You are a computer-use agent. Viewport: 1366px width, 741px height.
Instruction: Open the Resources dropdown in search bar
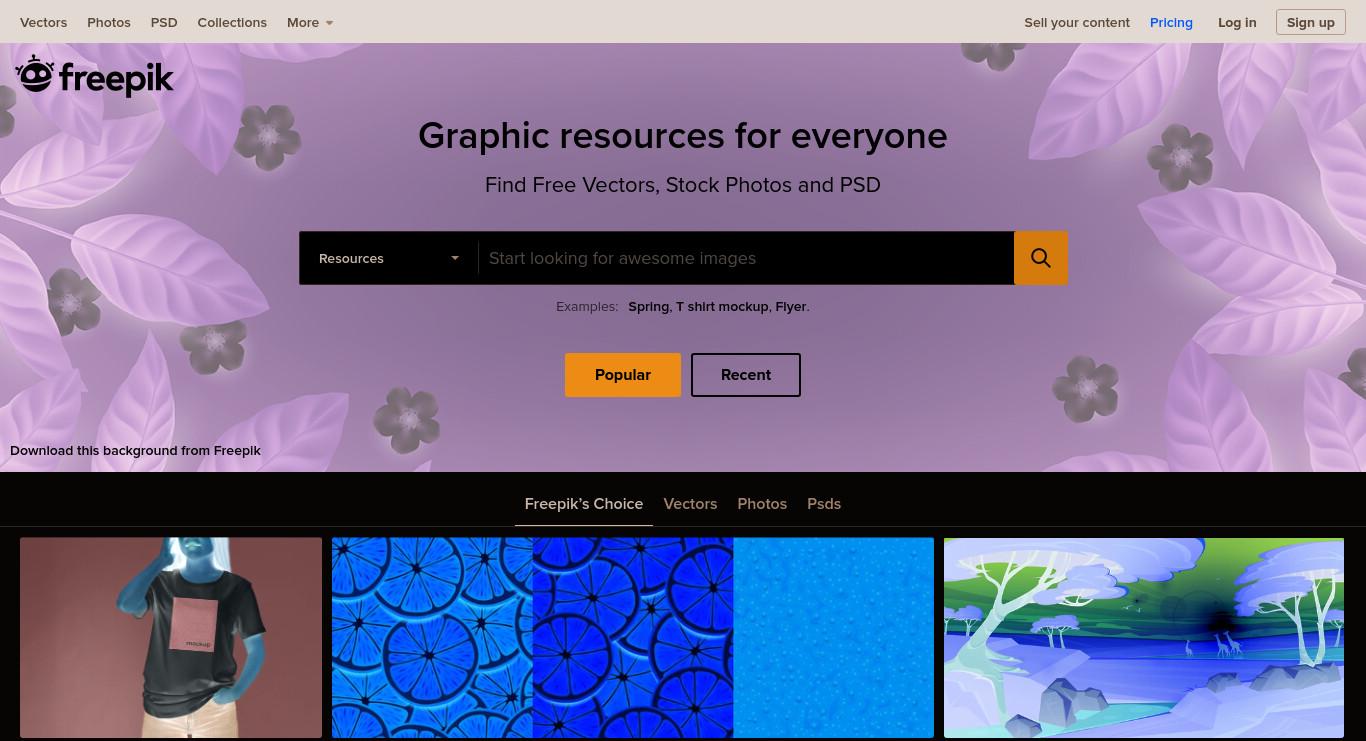[x=389, y=258]
